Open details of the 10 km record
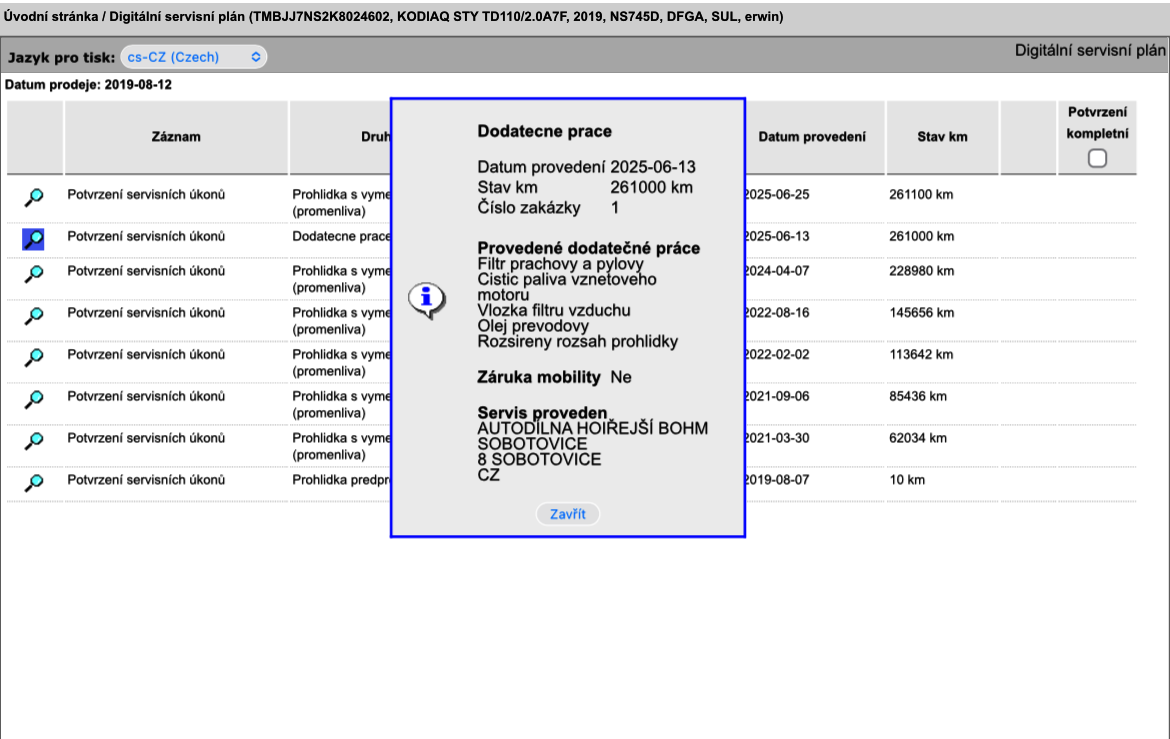The height and width of the screenshot is (739, 1170). coord(34,483)
